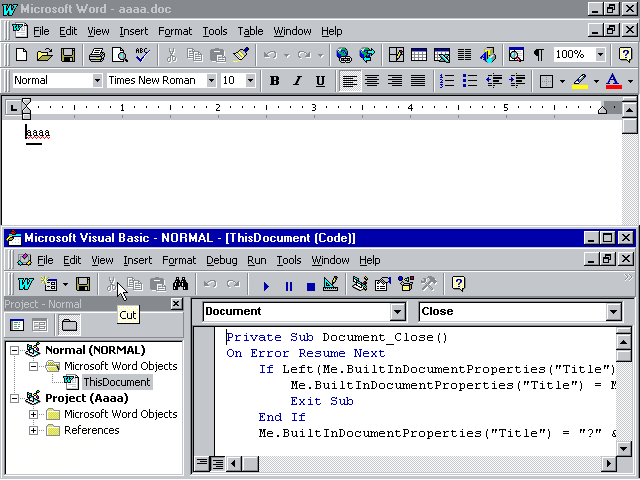
Task: Toggle Folders view in Project Explorer
Action: (69, 325)
